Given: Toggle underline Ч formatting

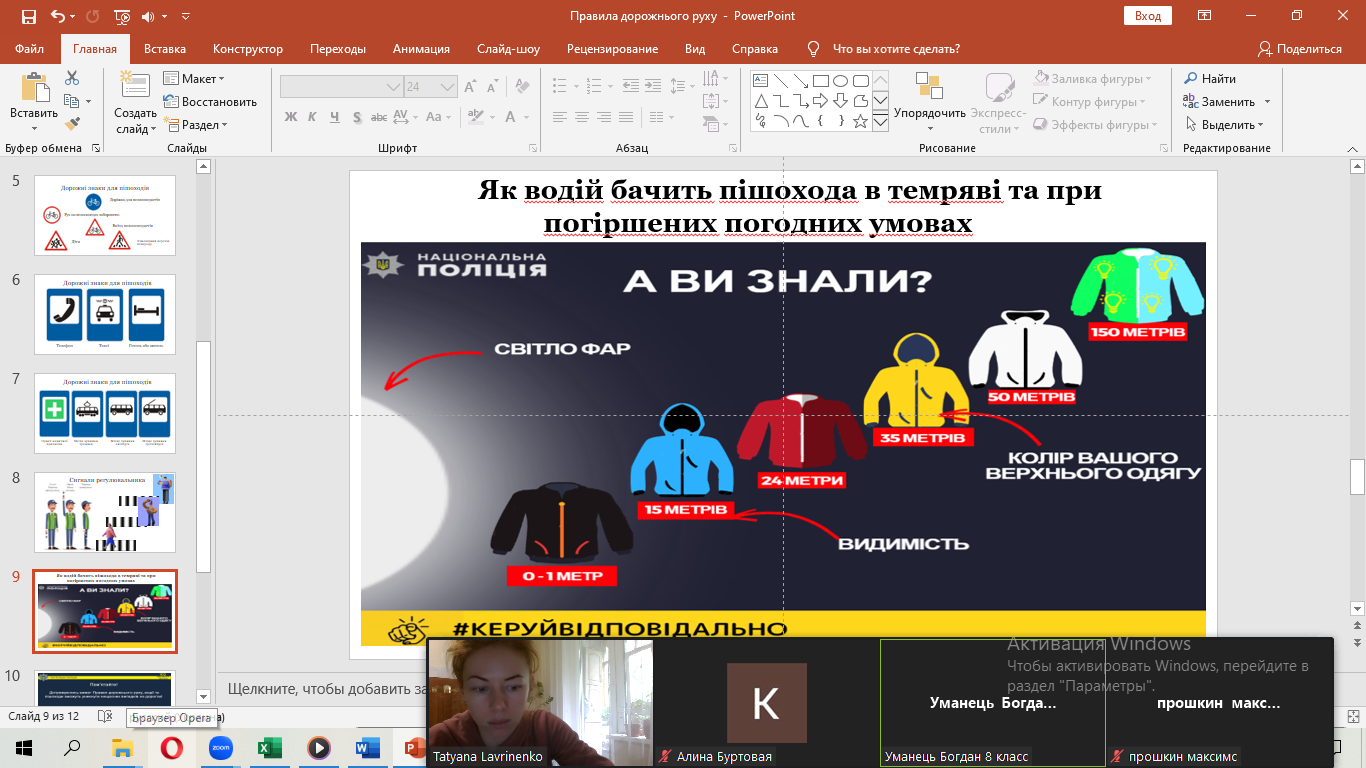Looking at the screenshot, I should pos(335,116).
